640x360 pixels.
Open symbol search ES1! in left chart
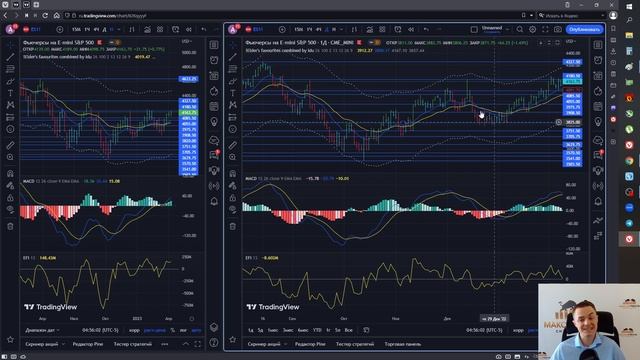[x=32, y=29]
